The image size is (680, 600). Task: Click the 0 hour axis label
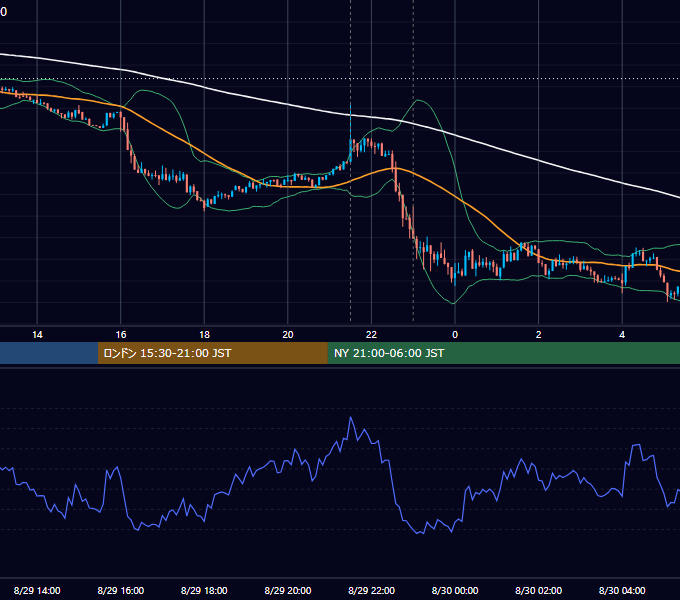(455, 335)
